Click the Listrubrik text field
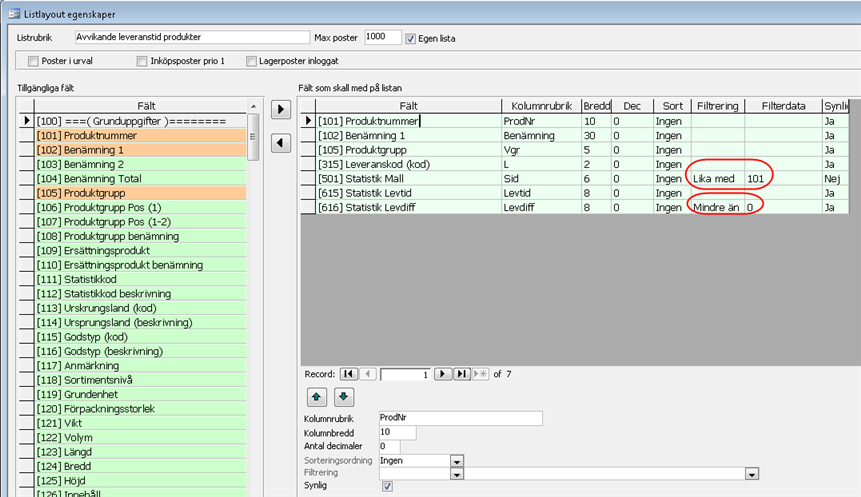 pos(192,38)
